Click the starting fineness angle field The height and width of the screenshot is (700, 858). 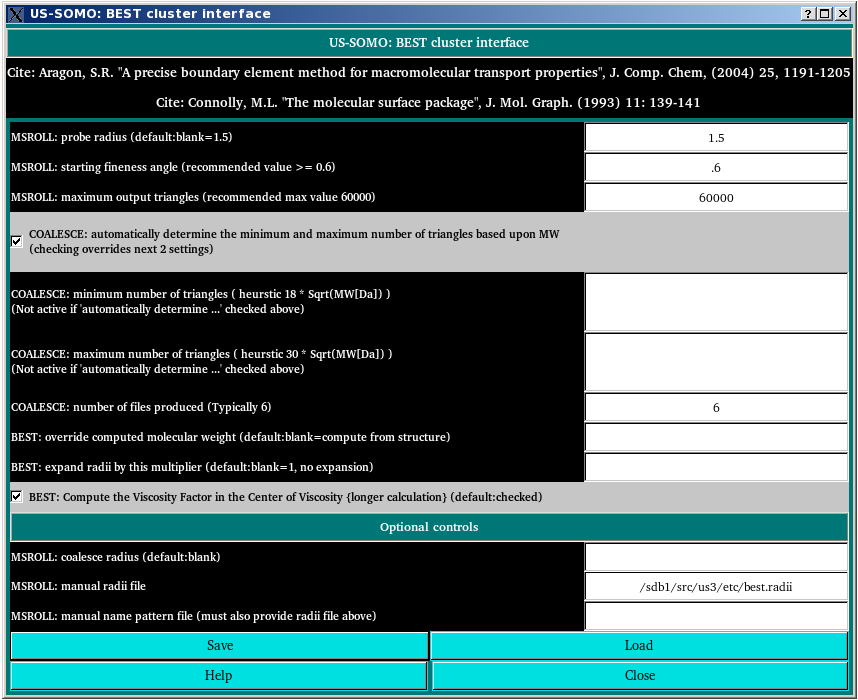pyautogui.click(x=716, y=168)
